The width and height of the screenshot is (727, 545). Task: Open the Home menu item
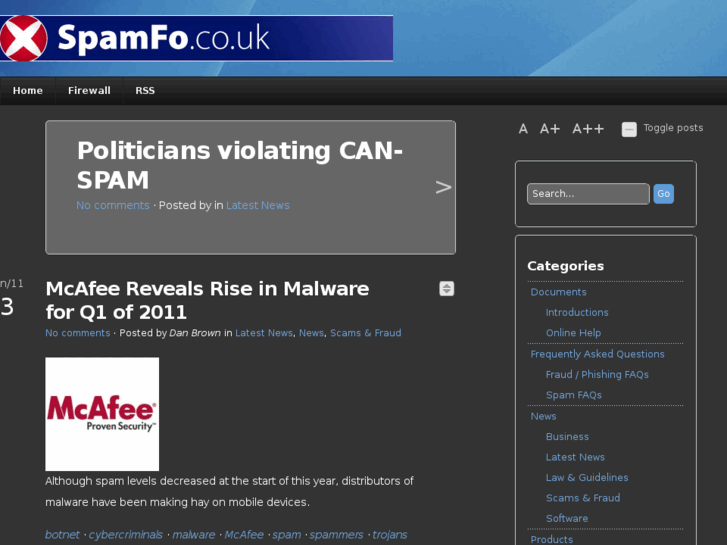click(x=28, y=90)
